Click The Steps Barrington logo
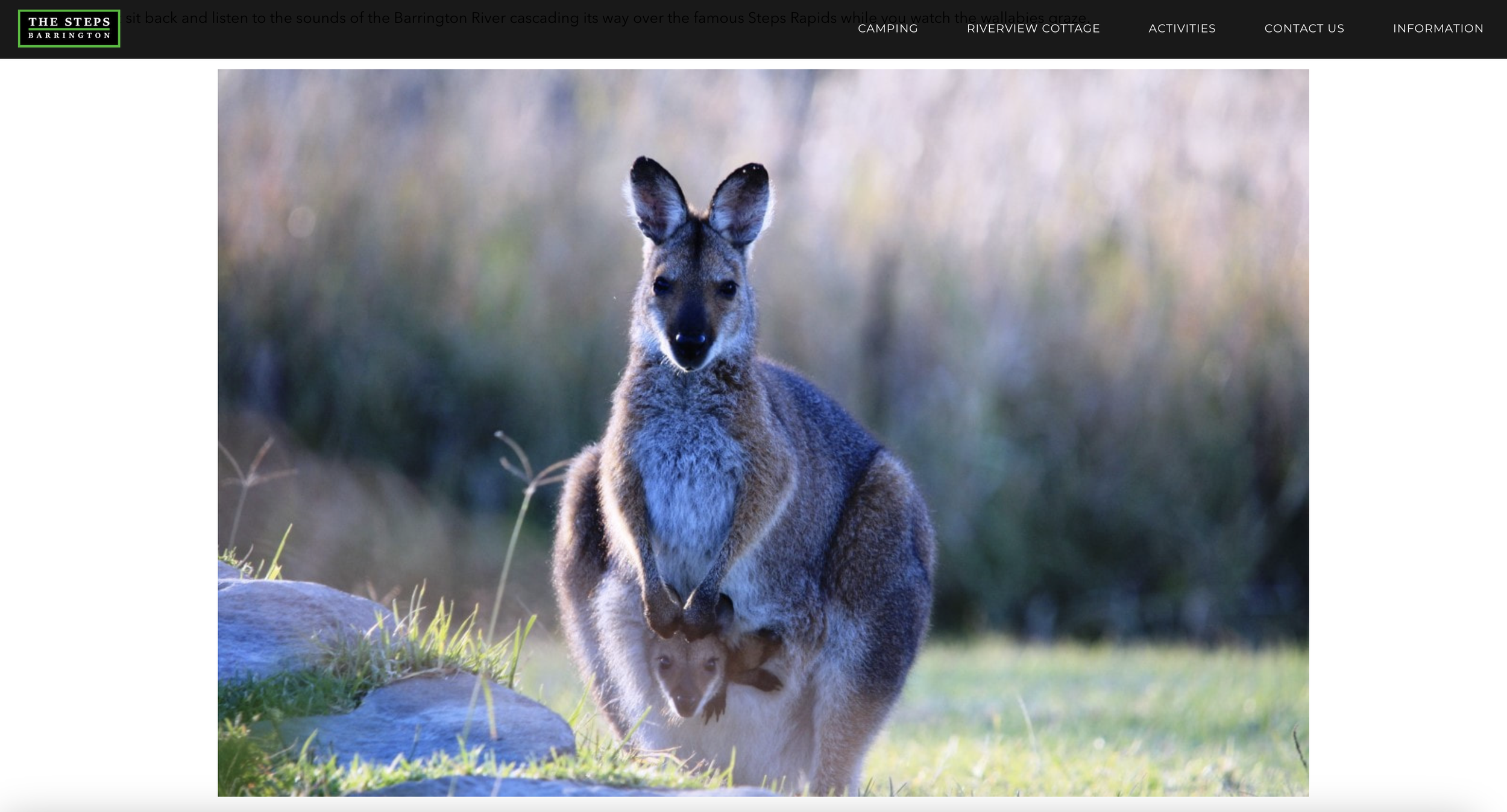This screenshot has width=1507, height=812. [69, 28]
